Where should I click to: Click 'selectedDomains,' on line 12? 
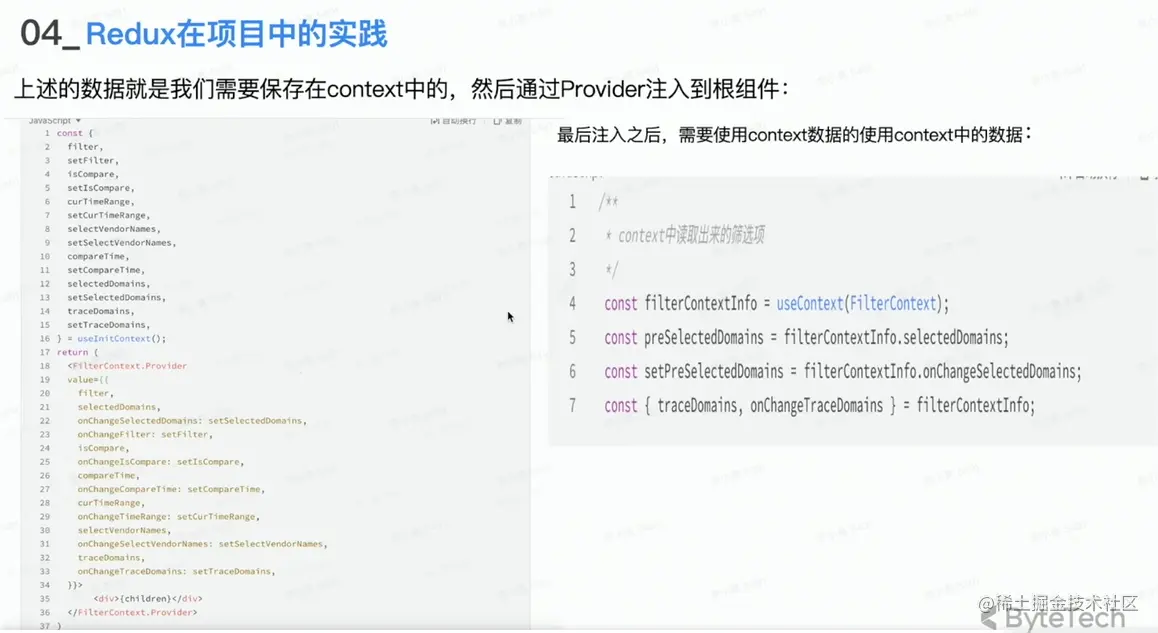coord(109,284)
